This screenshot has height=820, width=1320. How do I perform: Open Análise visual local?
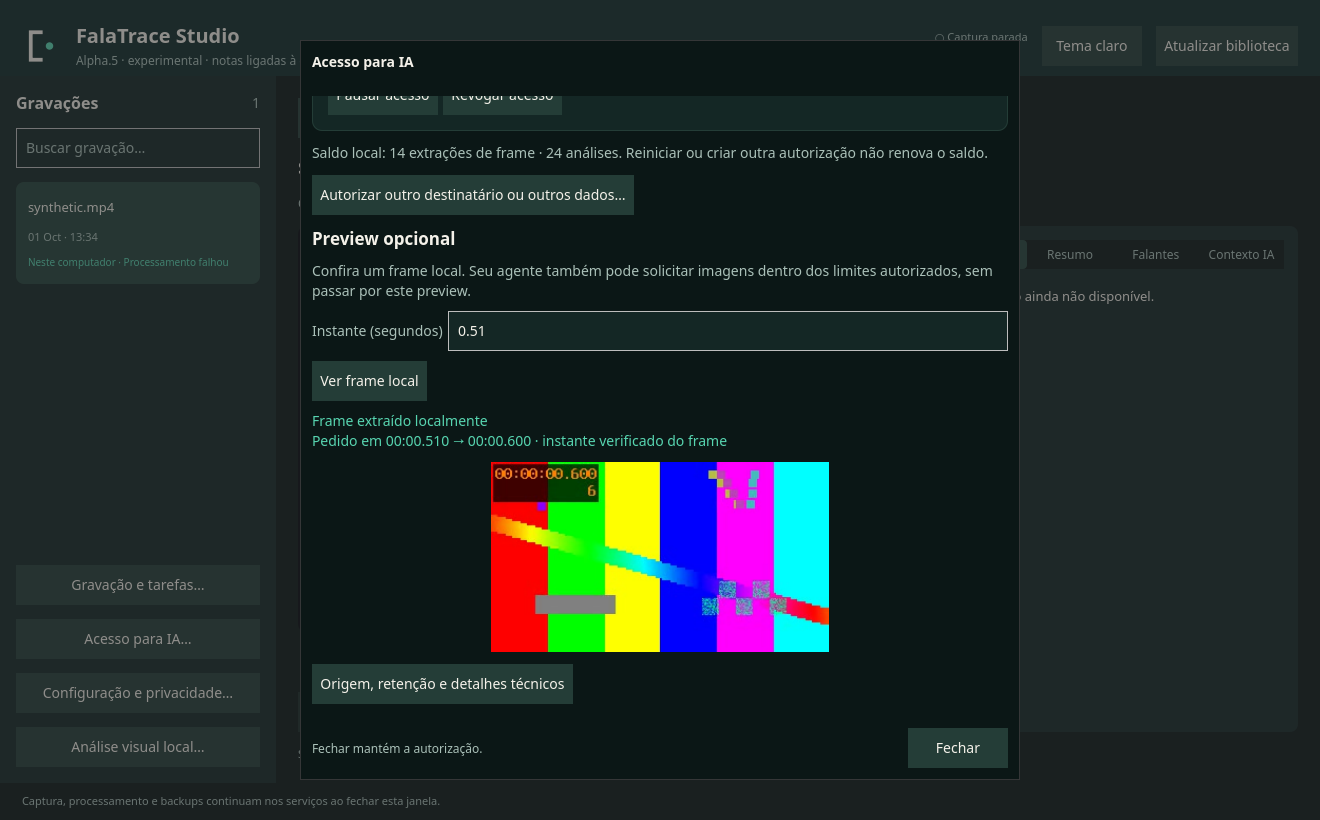click(x=138, y=747)
